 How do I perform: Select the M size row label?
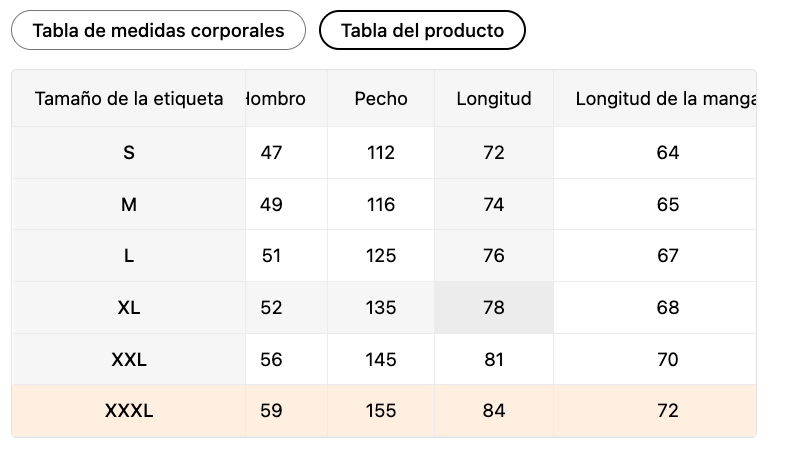click(x=129, y=205)
